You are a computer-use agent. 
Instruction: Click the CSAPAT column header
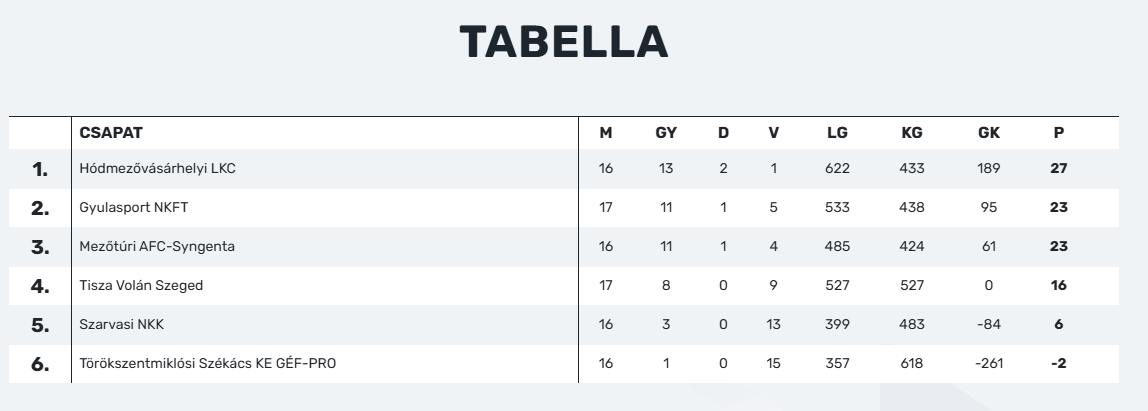[x=112, y=133]
